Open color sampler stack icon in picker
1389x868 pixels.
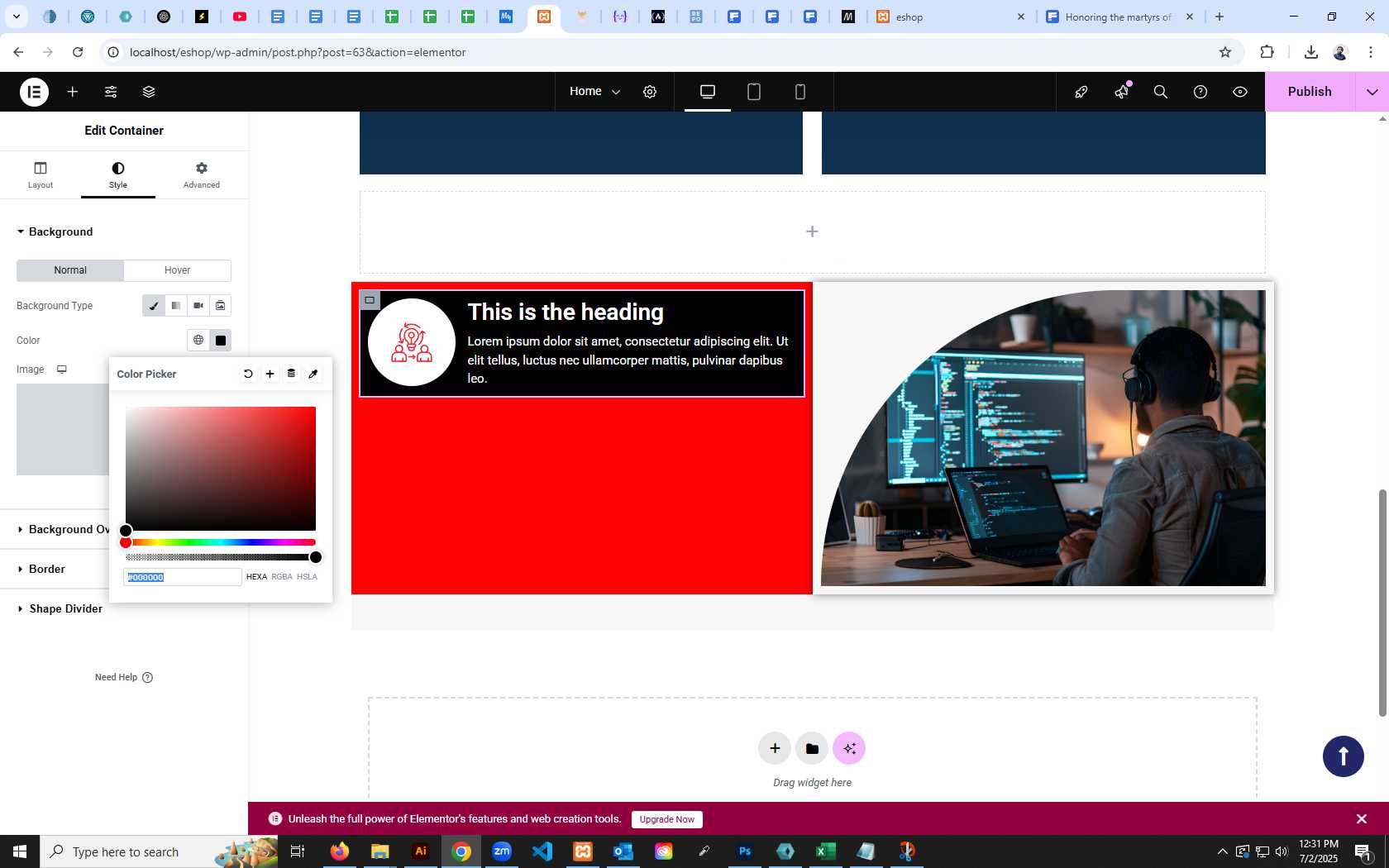click(x=291, y=374)
